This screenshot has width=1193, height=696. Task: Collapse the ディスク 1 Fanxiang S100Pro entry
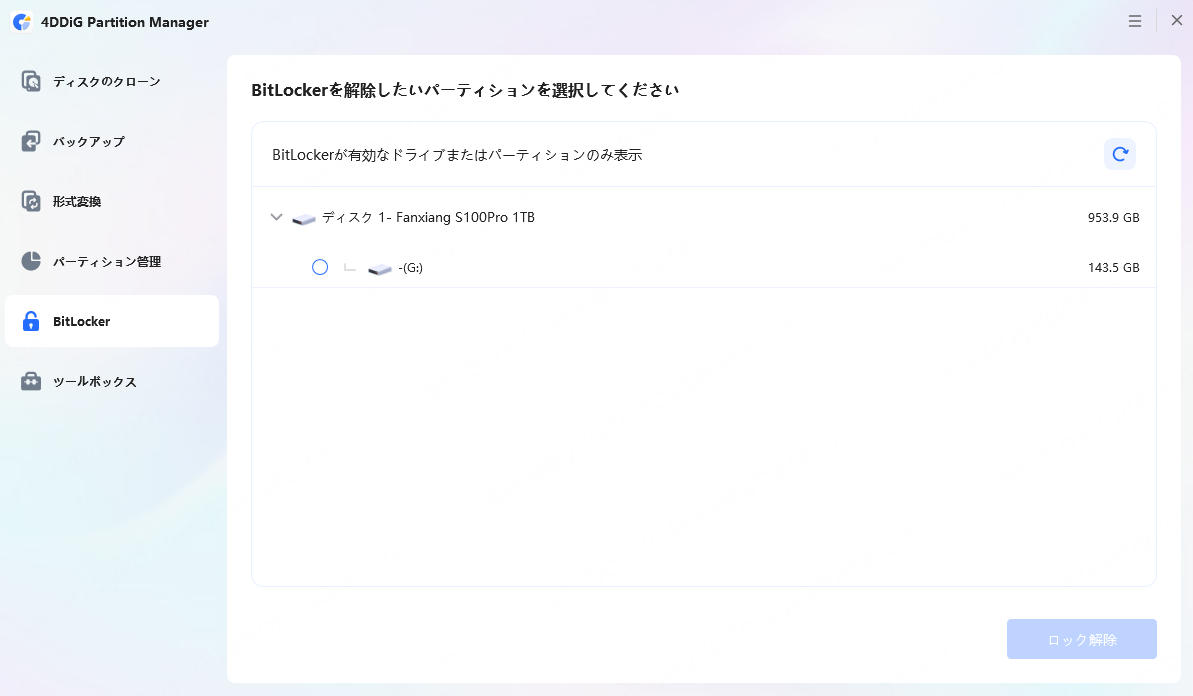(276, 217)
